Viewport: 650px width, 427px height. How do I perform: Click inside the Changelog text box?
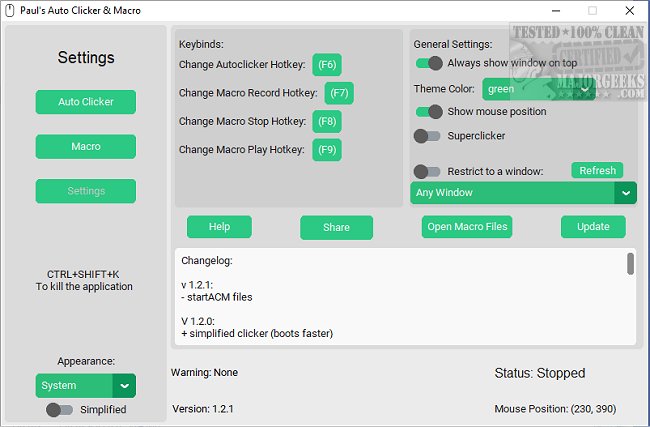(405, 296)
